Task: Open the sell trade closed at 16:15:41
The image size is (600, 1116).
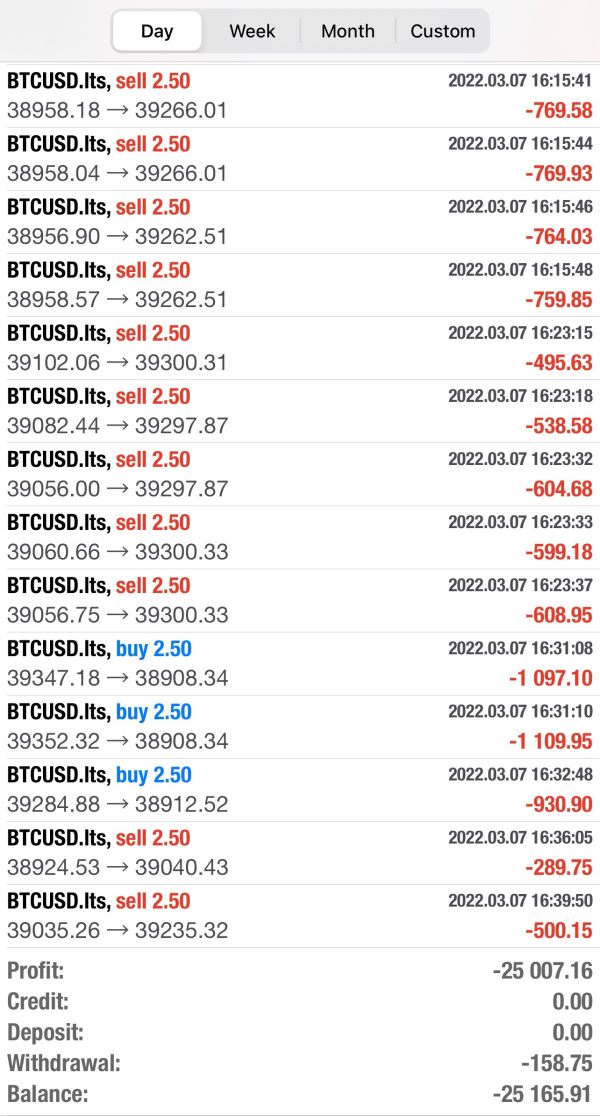Action: [300, 96]
